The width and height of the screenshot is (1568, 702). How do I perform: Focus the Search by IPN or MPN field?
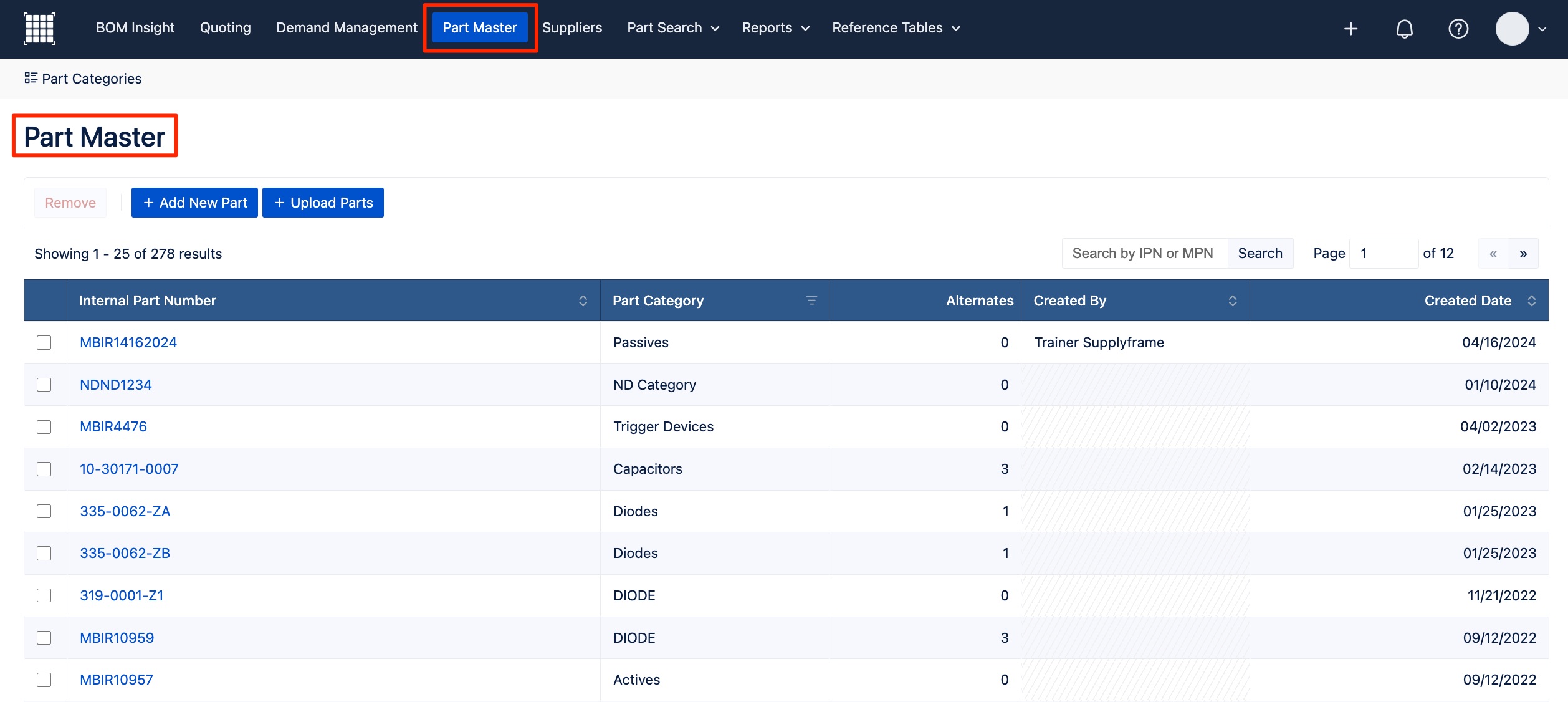coord(1144,254)
